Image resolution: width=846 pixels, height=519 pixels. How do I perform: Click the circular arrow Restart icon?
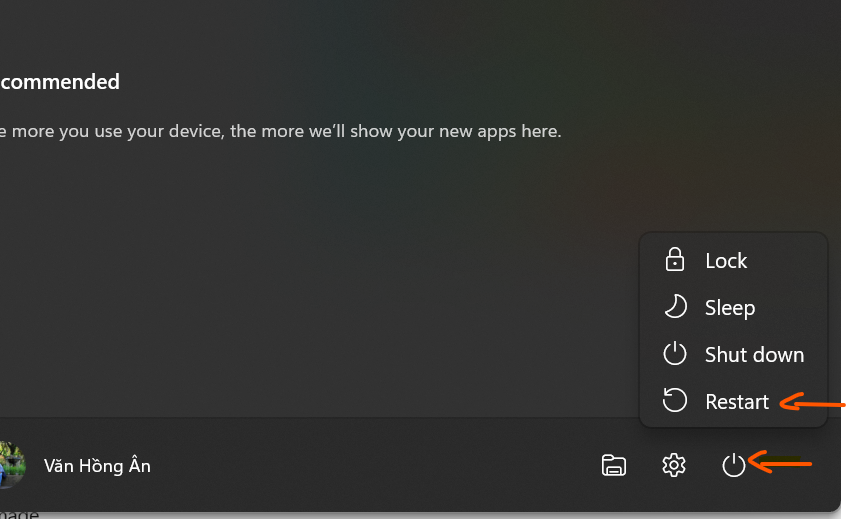675,401
